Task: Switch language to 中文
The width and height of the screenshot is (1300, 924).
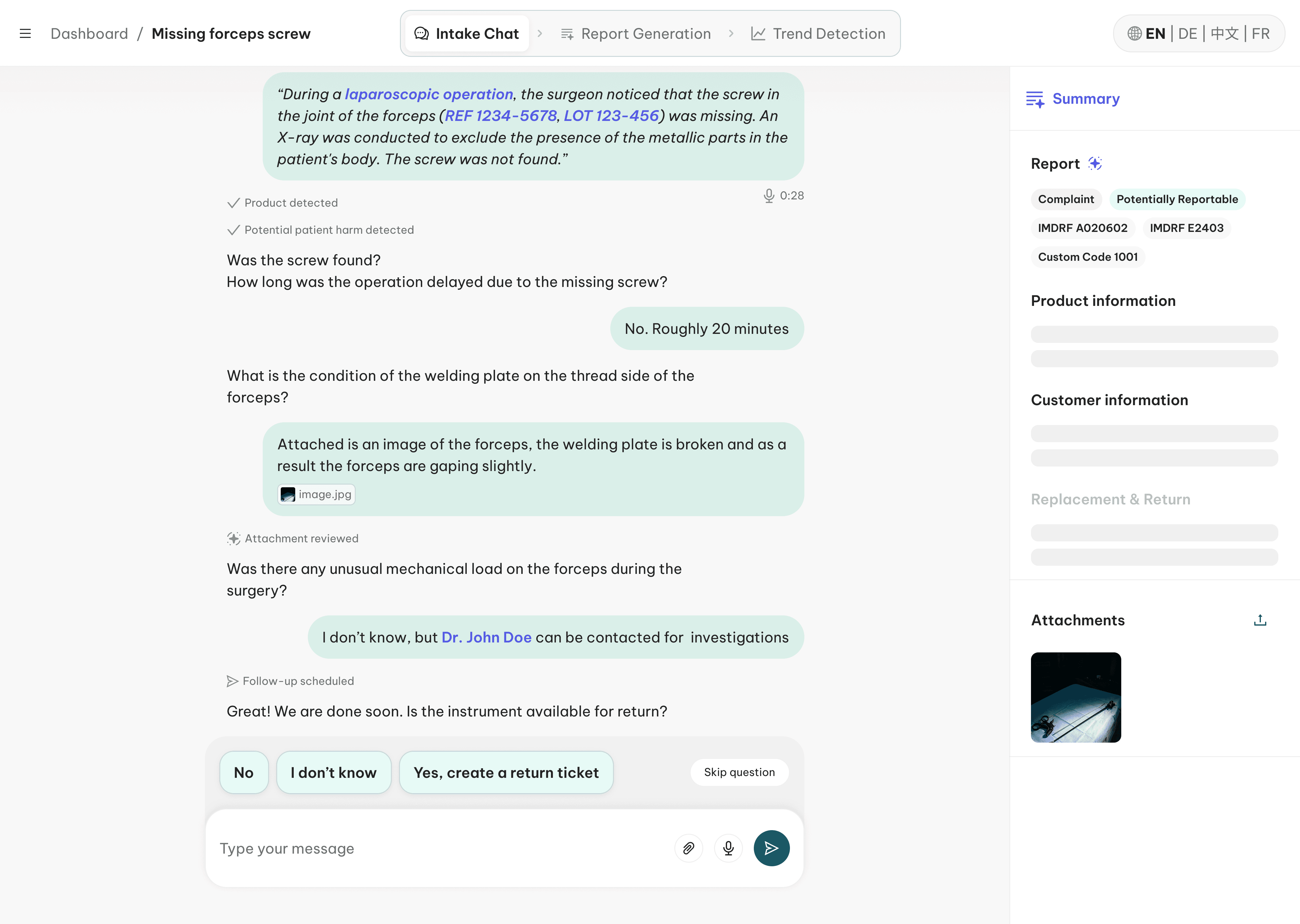Action: [1224, 34]
